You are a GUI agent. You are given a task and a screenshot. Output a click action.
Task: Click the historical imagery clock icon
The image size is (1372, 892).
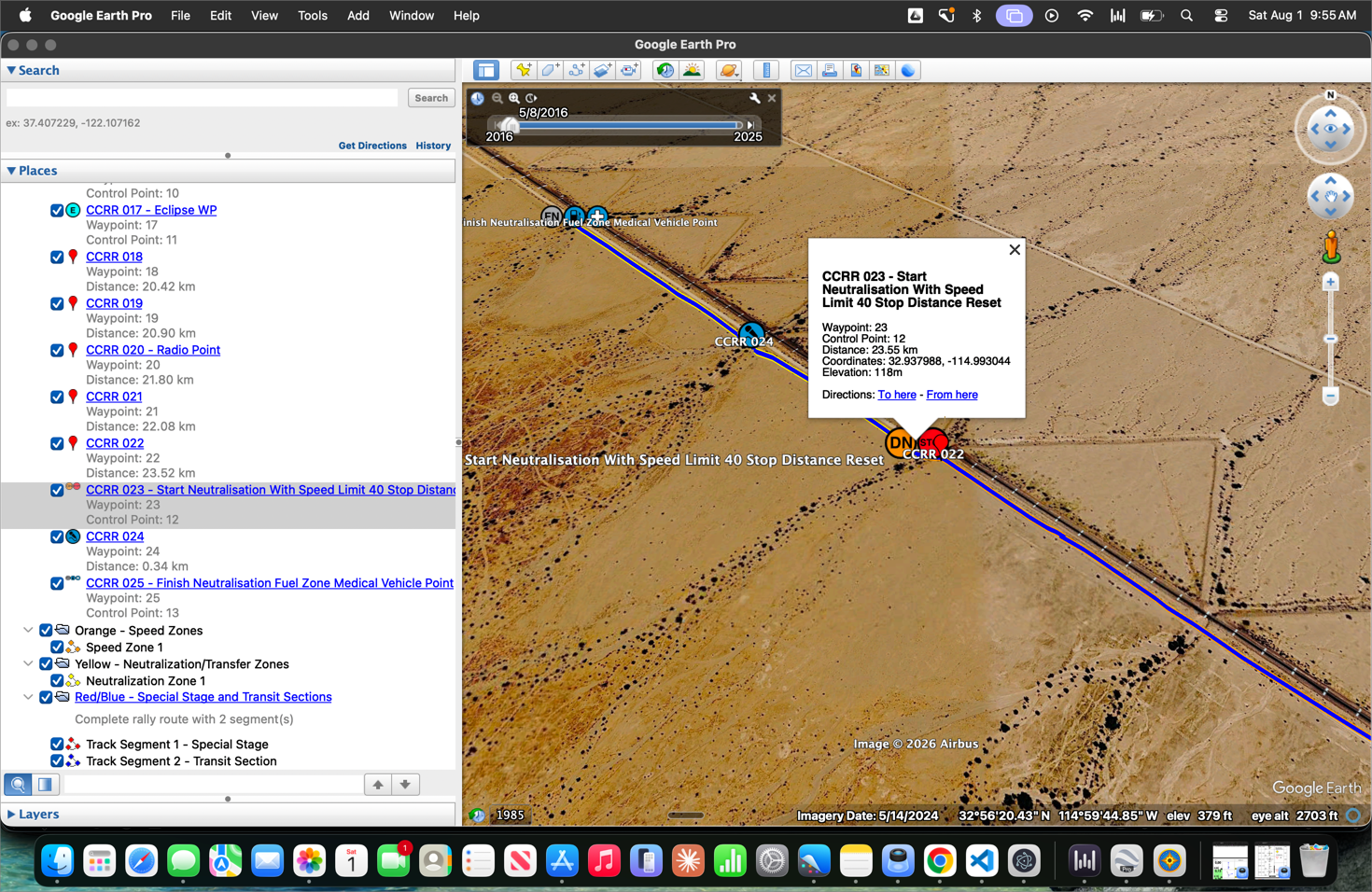pyautogui.click(x=665, y=70)
